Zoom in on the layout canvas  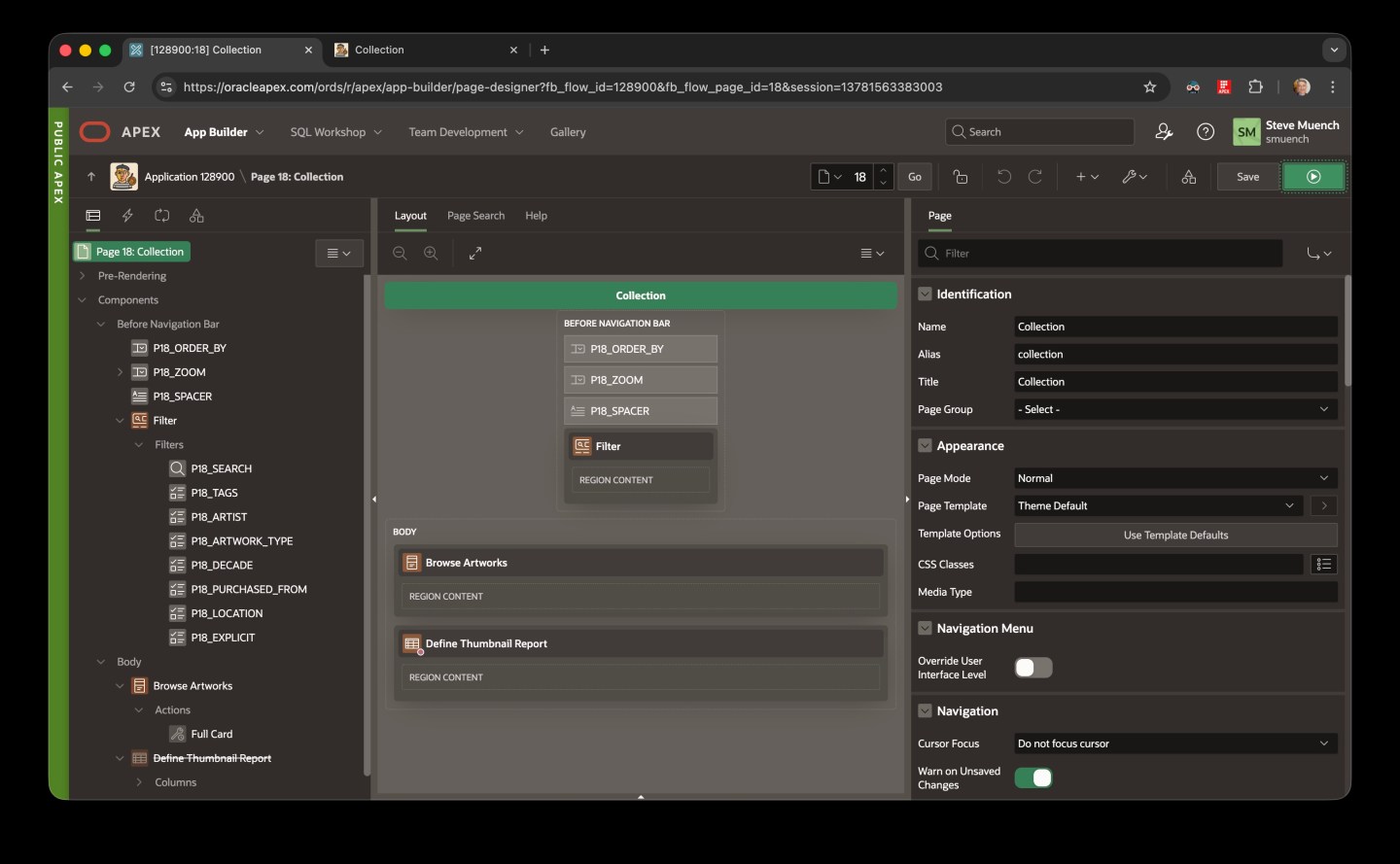pos(431,254)
